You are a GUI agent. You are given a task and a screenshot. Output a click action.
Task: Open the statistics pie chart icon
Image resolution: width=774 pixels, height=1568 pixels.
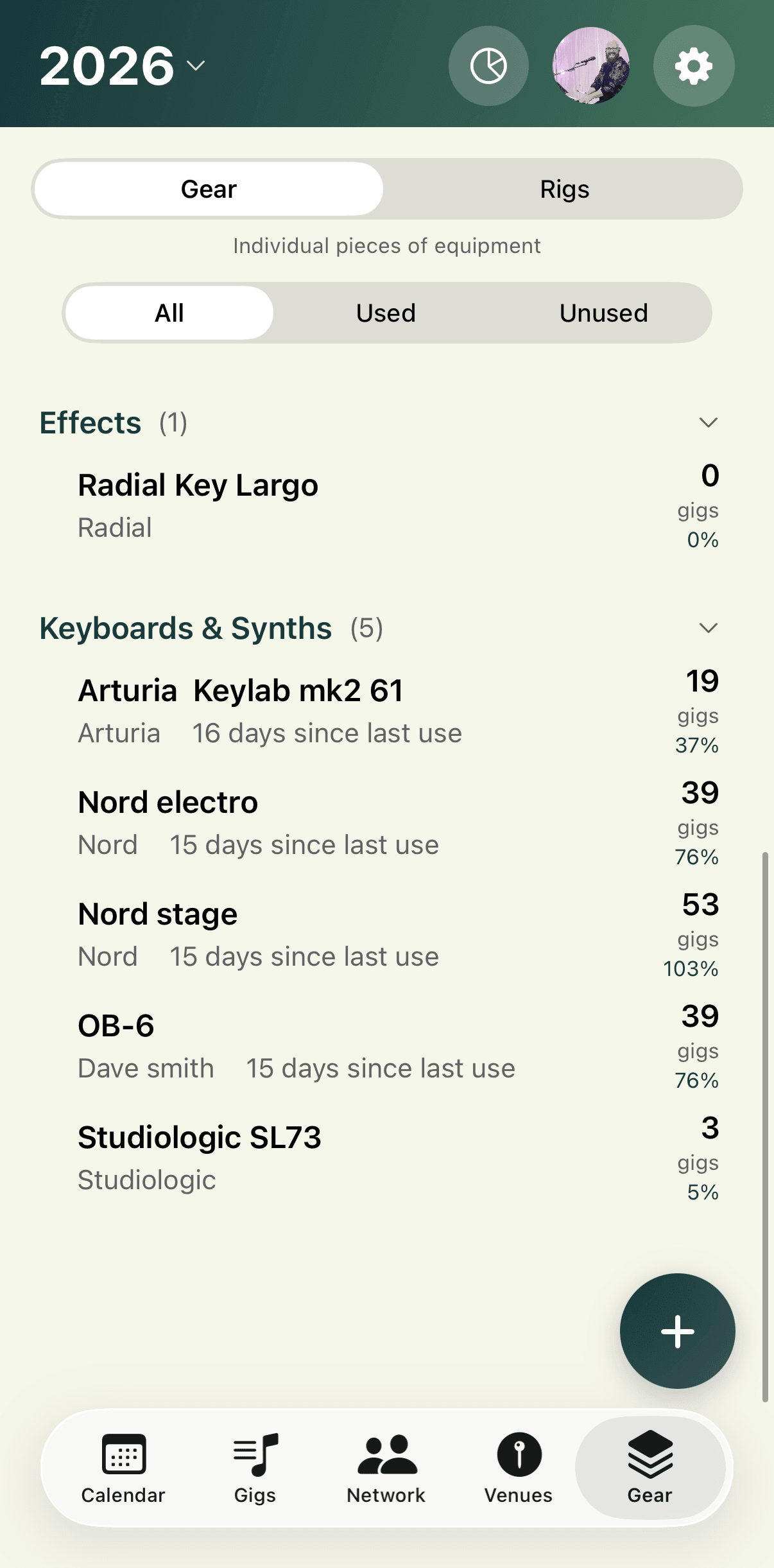[x=488, y=65]
